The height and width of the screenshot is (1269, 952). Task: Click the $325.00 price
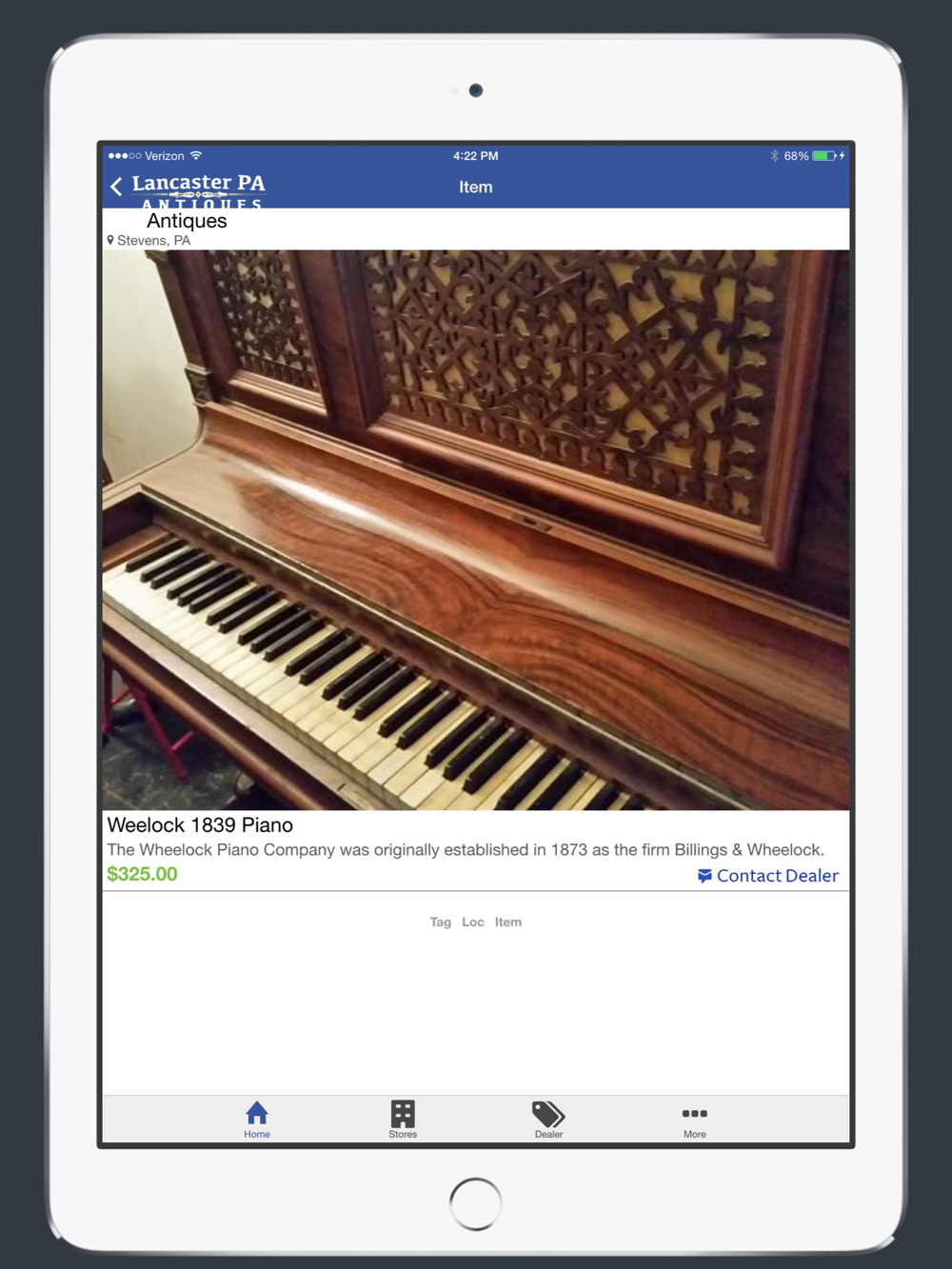tap(142, 874)
